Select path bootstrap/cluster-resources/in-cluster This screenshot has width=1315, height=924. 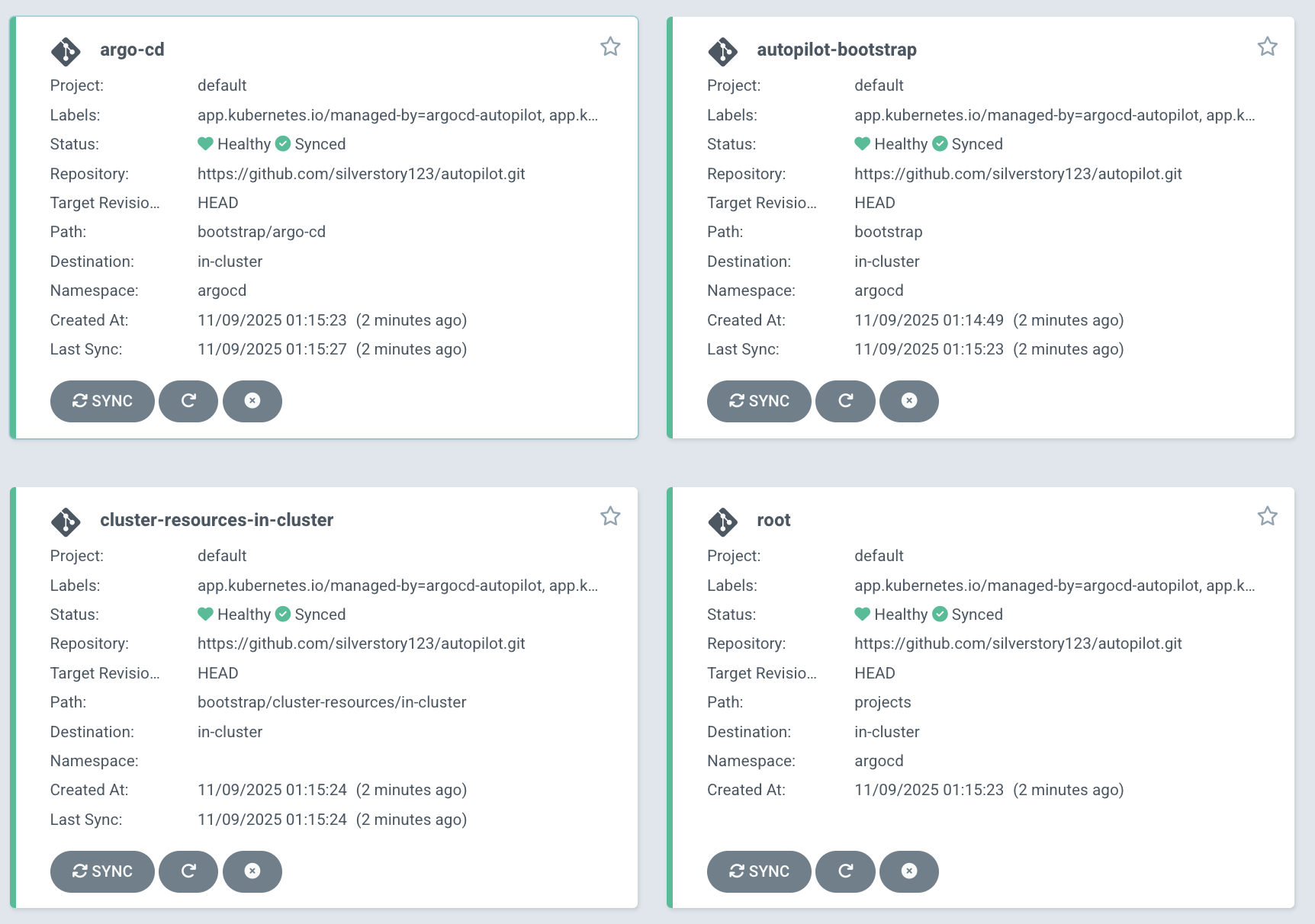pos(332,702)
